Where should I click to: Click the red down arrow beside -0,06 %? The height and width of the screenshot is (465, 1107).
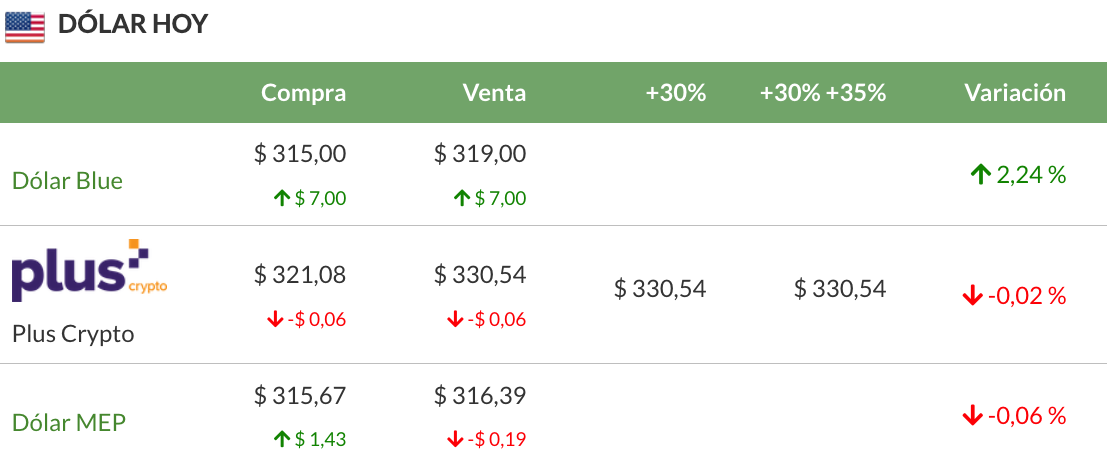coord(971,416)
